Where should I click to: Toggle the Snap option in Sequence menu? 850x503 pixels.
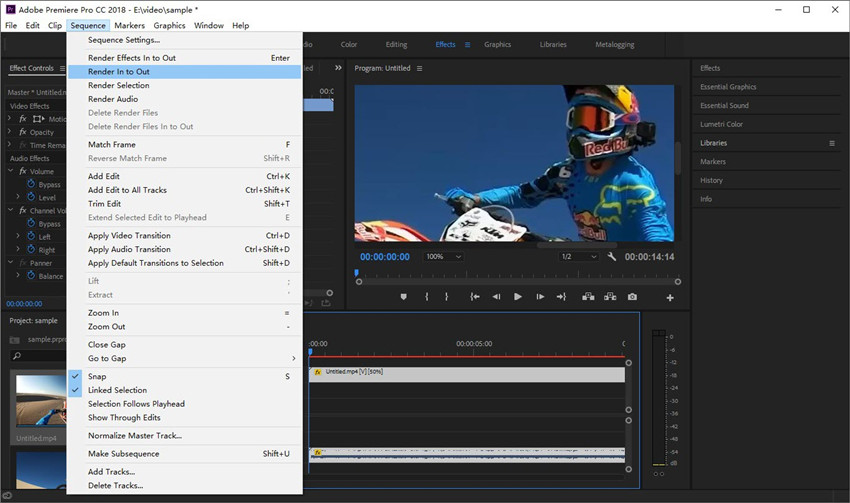point(97,377)
